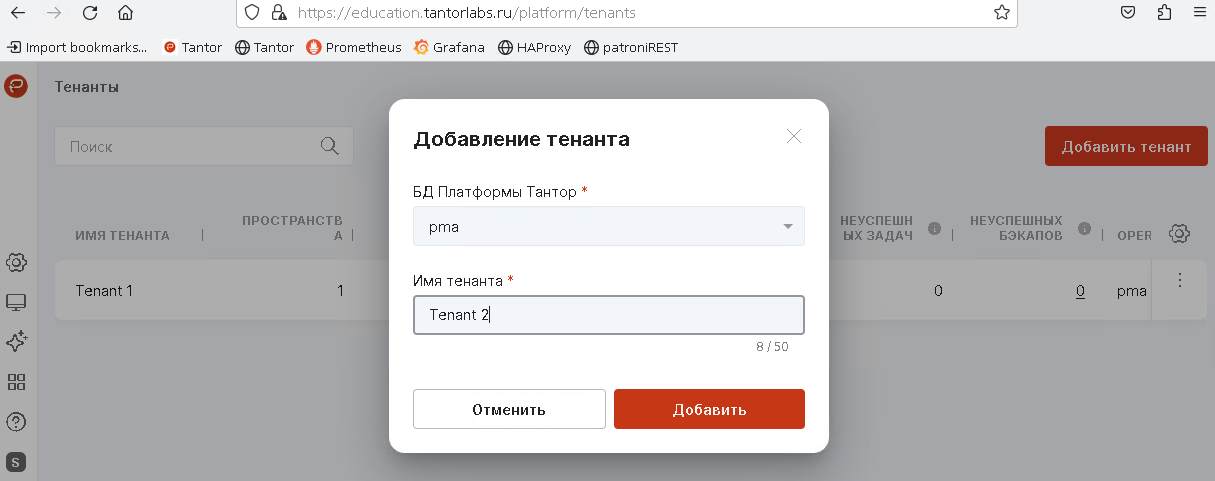Open the Grafana bookmark

(x=449, y=47)
